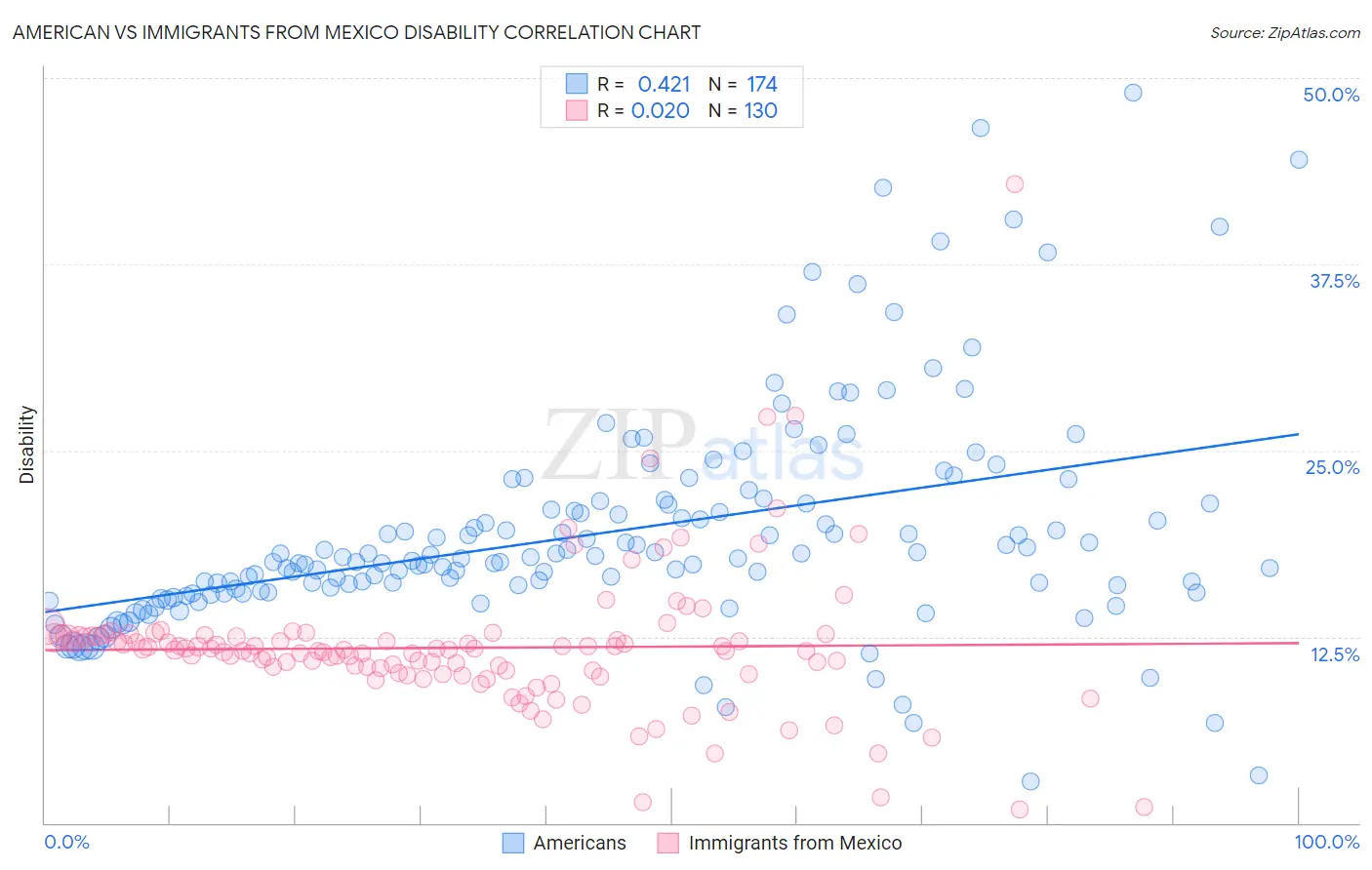Select the Immigrants from Mexico legend label

(795, 843)
